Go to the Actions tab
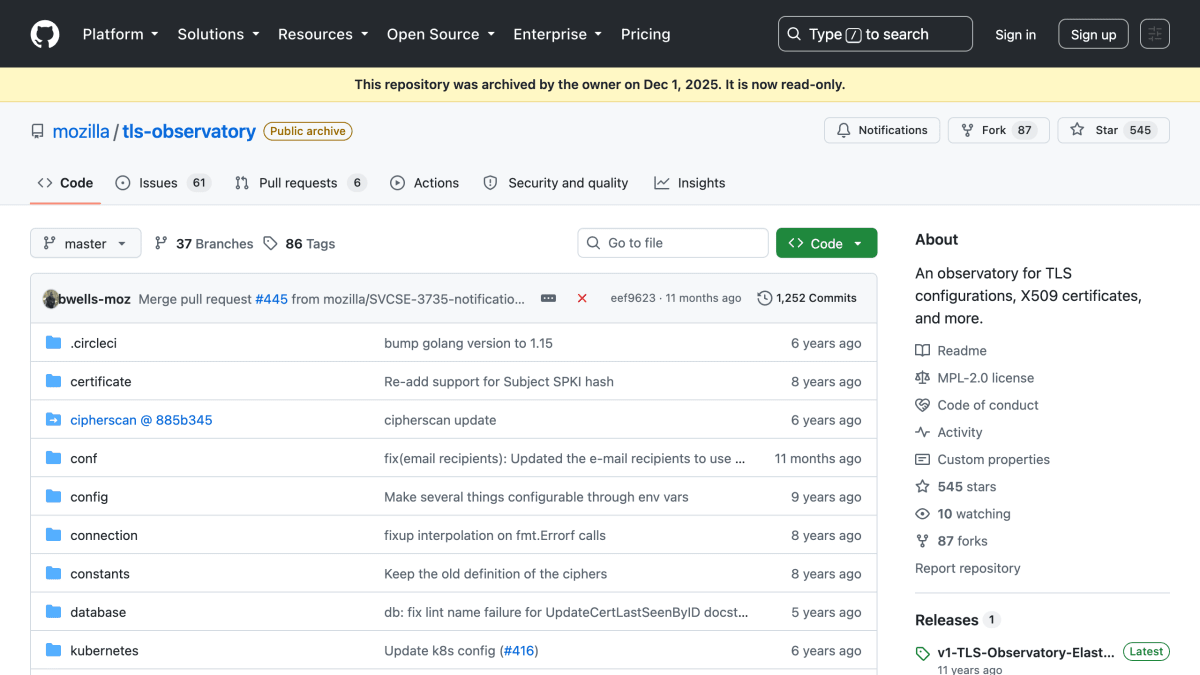This screenshot has width=1200, height=675. pos(424,183)
